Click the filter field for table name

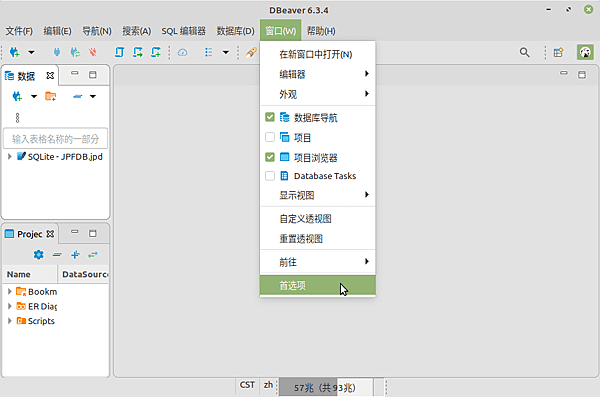tap(55, 139)
